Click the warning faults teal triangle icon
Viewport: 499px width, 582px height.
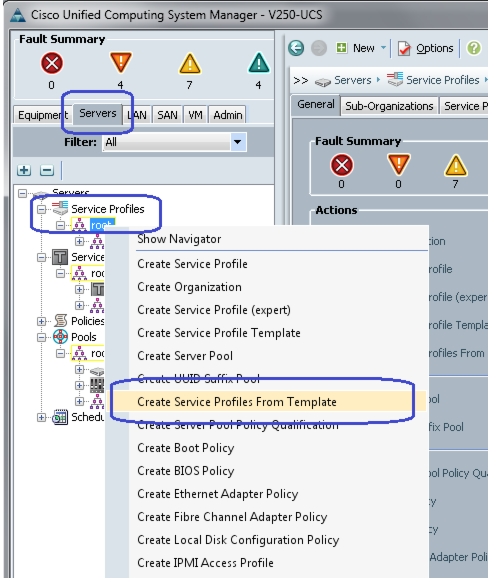tap(258, 62)
